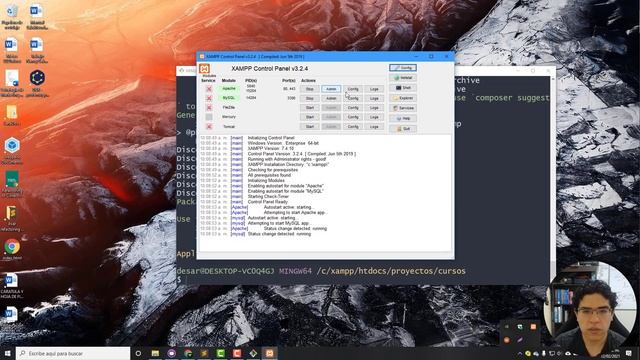The width and height of the screenshot is (640, 360).
Task: Open File Explorer from the taskbar
Action: 155,353
